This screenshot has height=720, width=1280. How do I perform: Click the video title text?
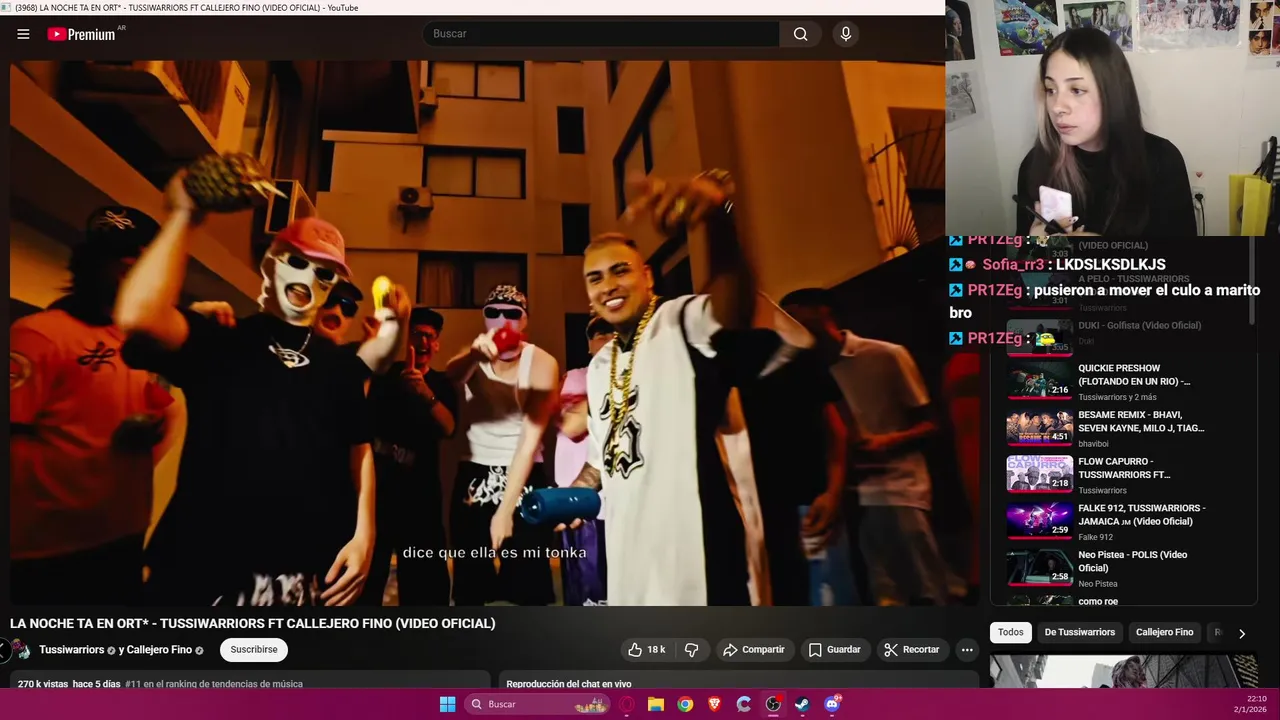click(253, 623)
